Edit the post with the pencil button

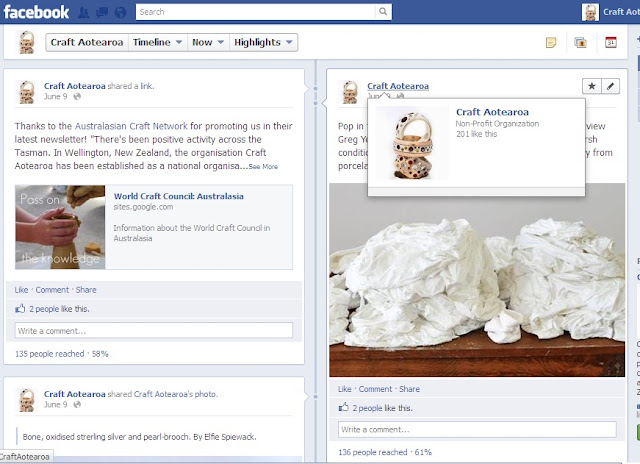[610, 86]
